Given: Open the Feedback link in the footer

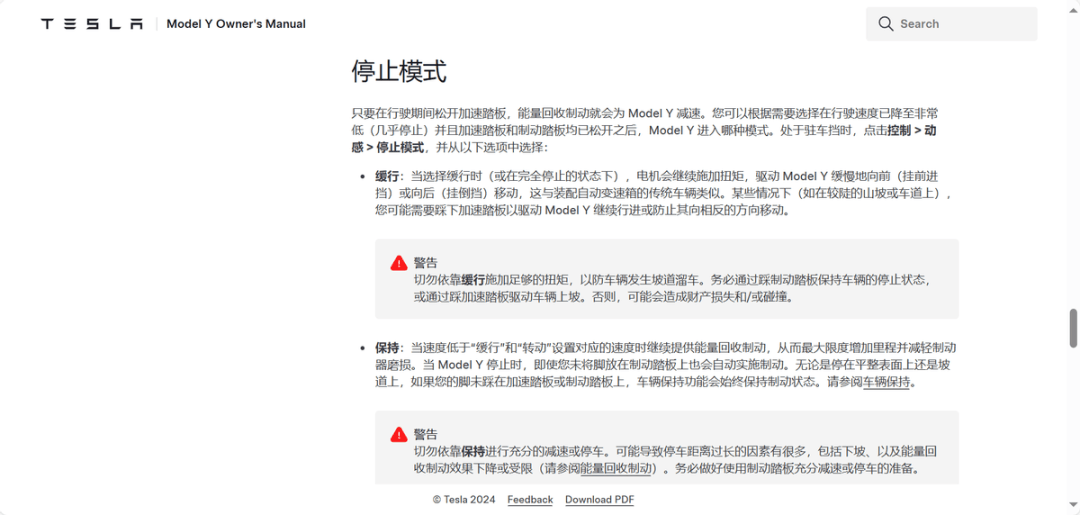Looking at the screenshot, I should [x=529, y=500].
